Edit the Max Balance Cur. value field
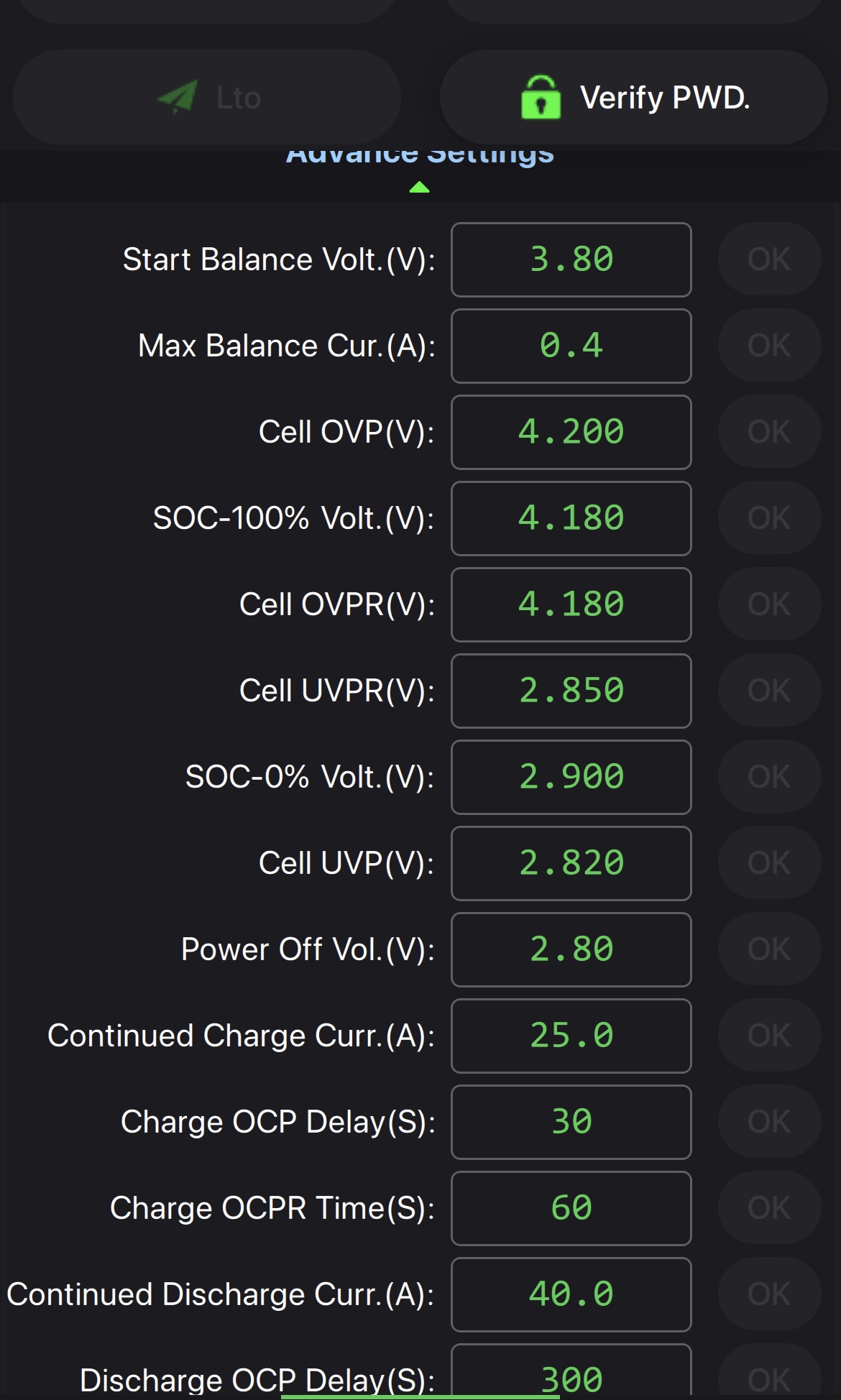This screenshot has height=1400, width=841. point(571,346)
